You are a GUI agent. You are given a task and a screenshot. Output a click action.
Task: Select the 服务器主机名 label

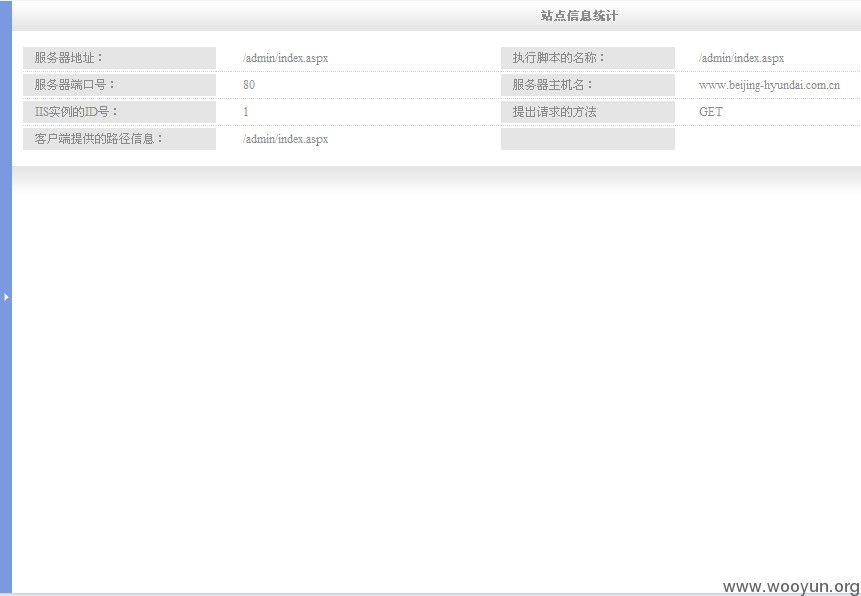tap(553, 85)
